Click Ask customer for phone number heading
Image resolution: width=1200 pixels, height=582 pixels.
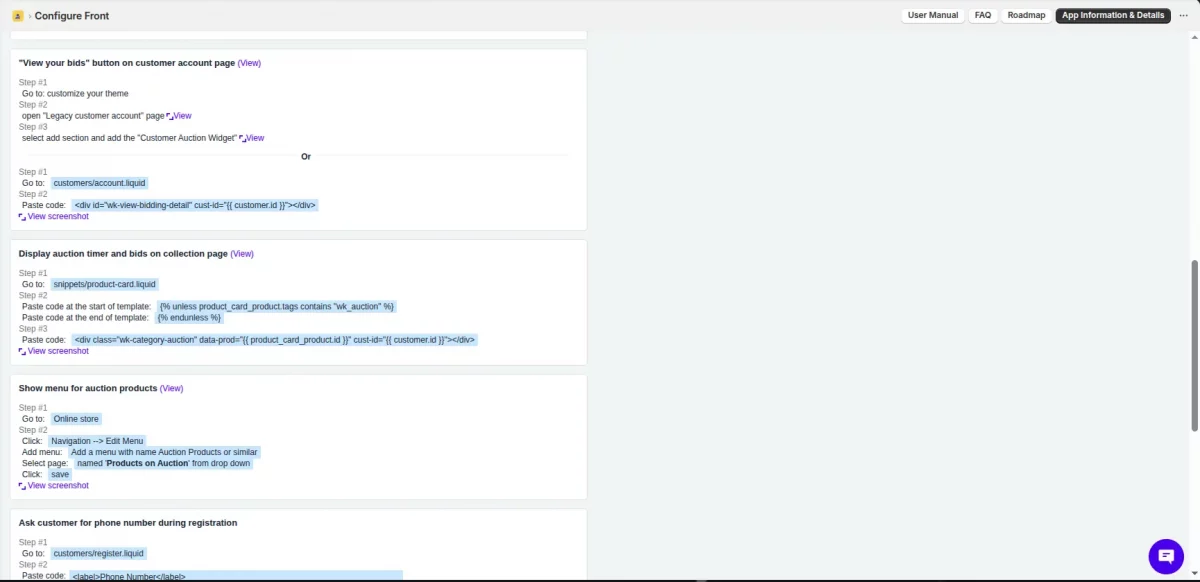coord(128,523)
